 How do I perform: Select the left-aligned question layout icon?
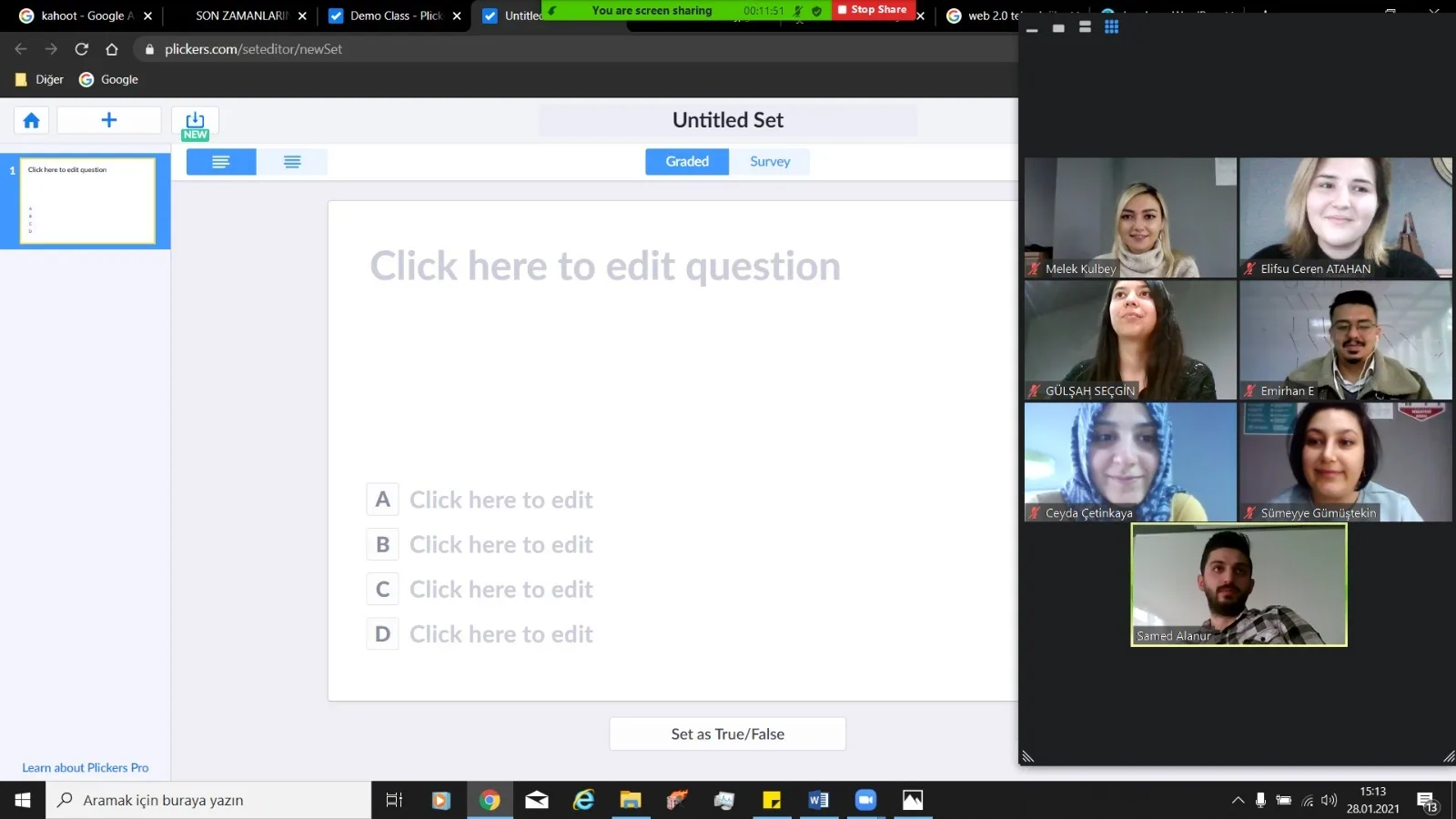click(221, 162)
